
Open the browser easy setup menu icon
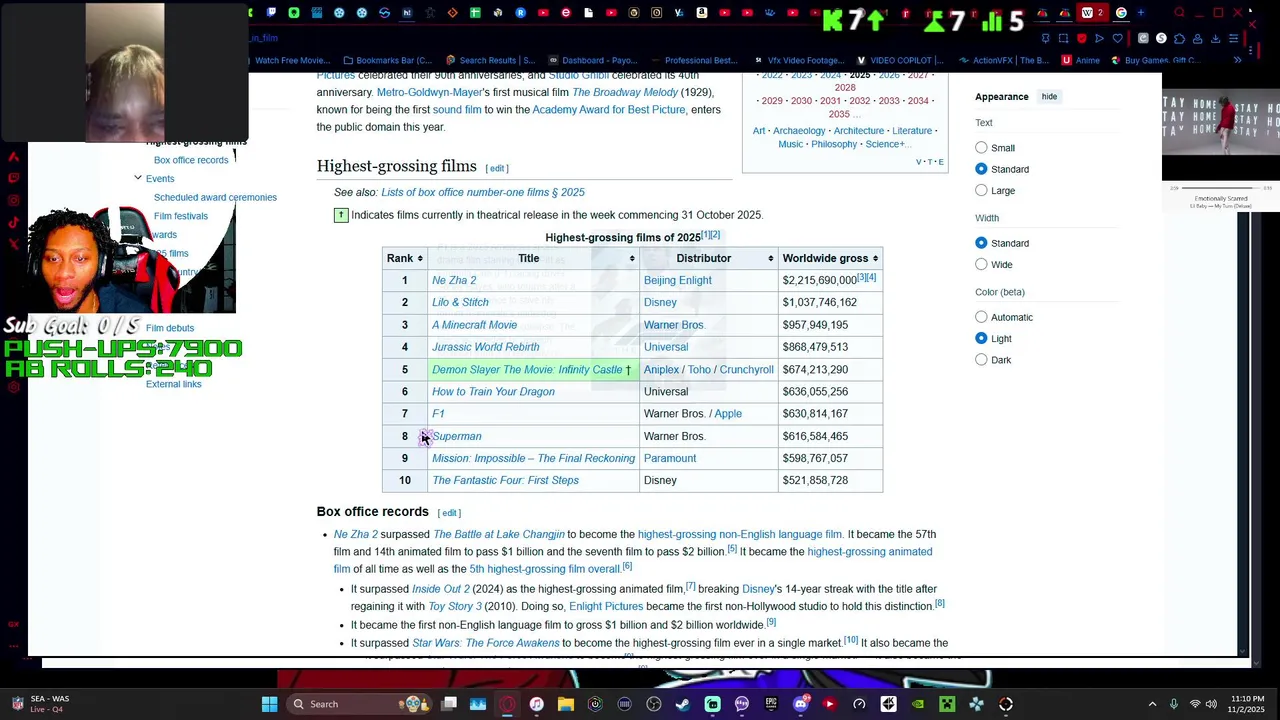(1233, 38)
